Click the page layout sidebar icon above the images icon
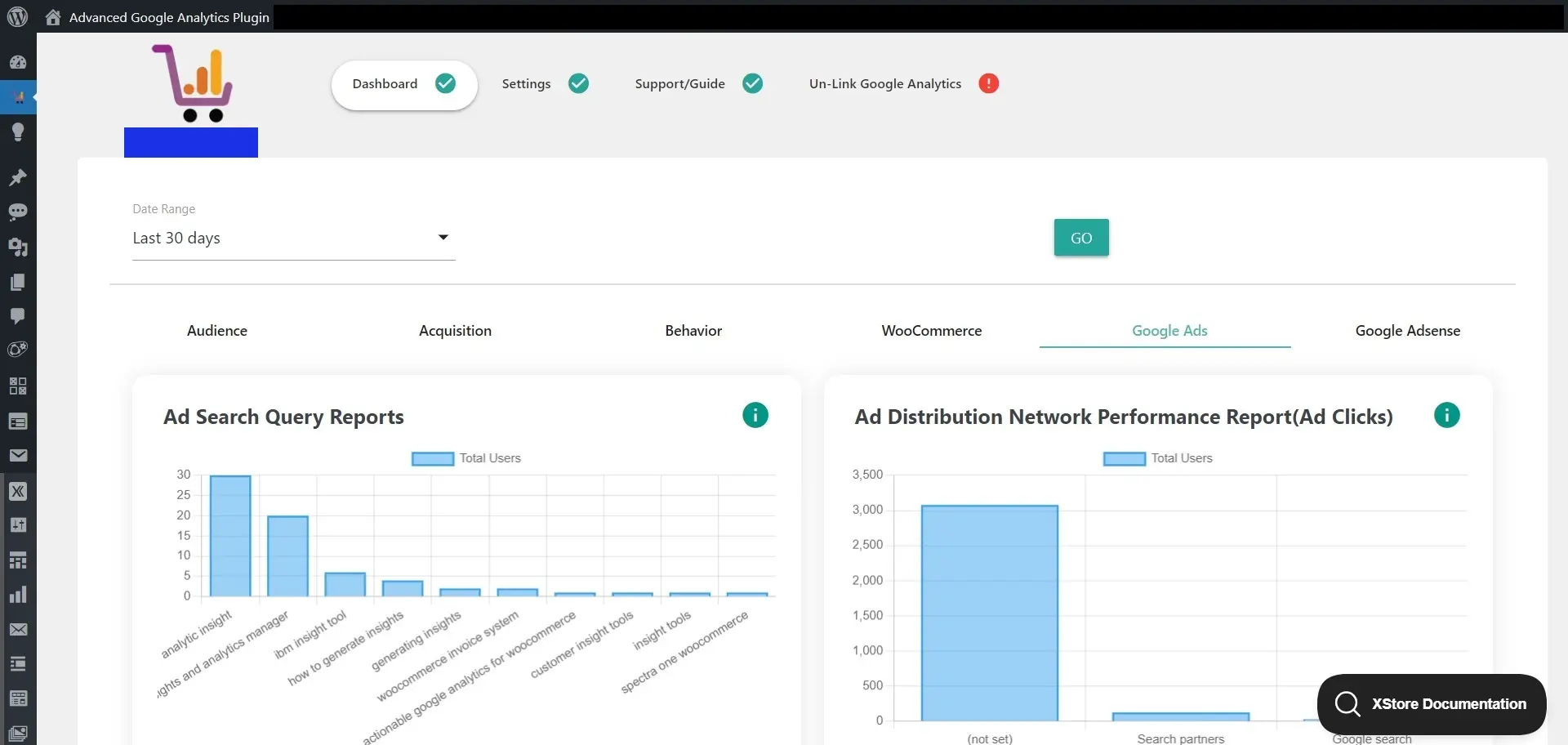1568x745 pixels. [x=18, y=698]
